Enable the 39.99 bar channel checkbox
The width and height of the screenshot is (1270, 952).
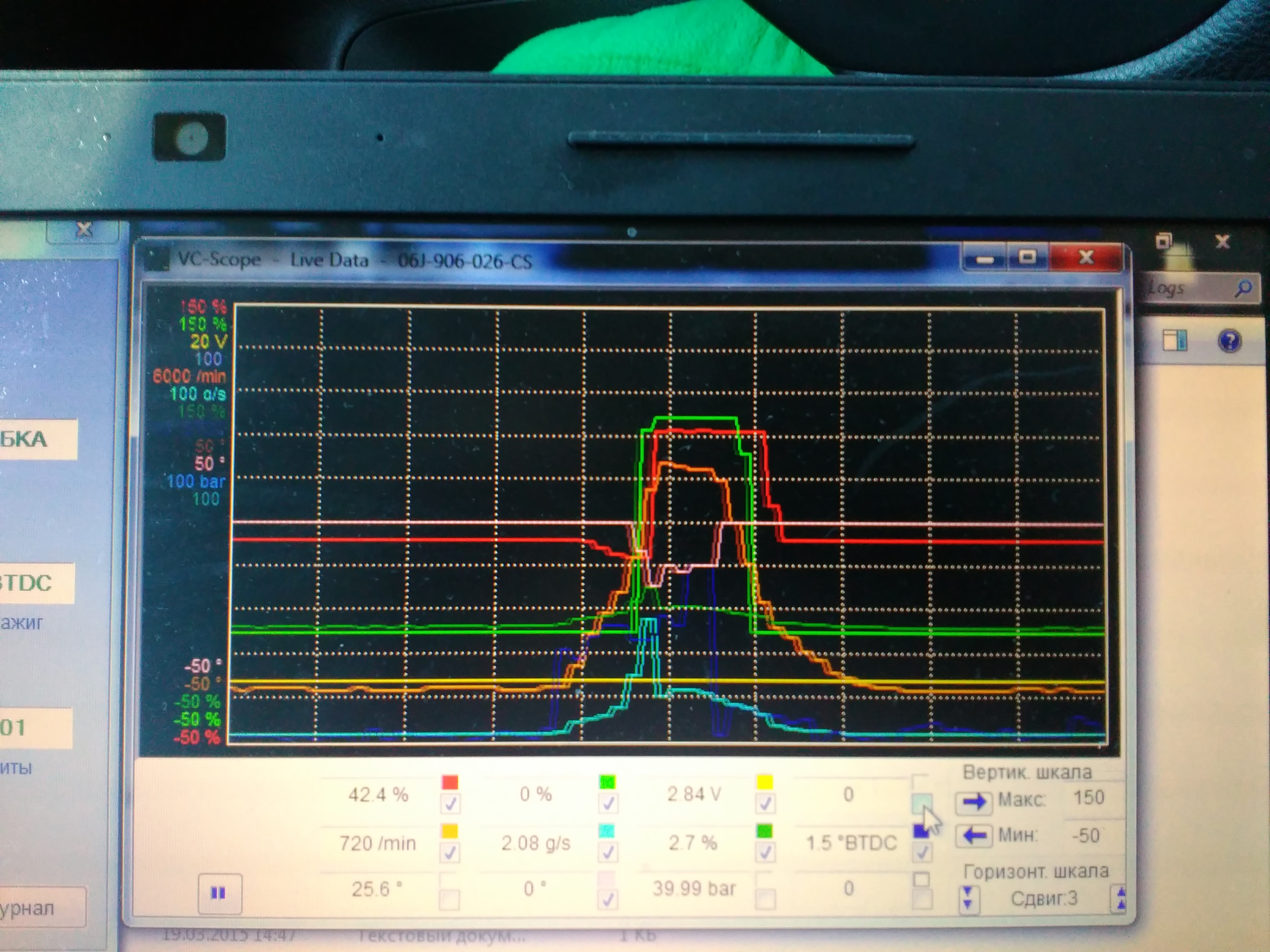pos(765,899)
